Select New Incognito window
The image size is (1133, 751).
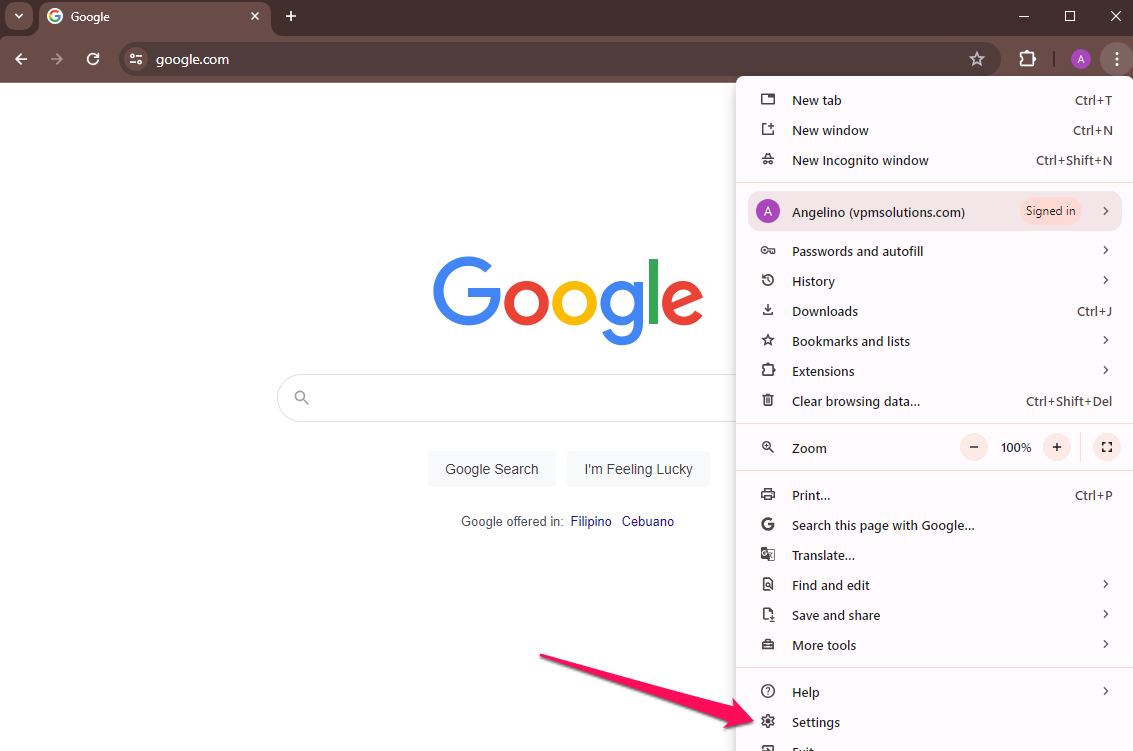click(860, 160)
